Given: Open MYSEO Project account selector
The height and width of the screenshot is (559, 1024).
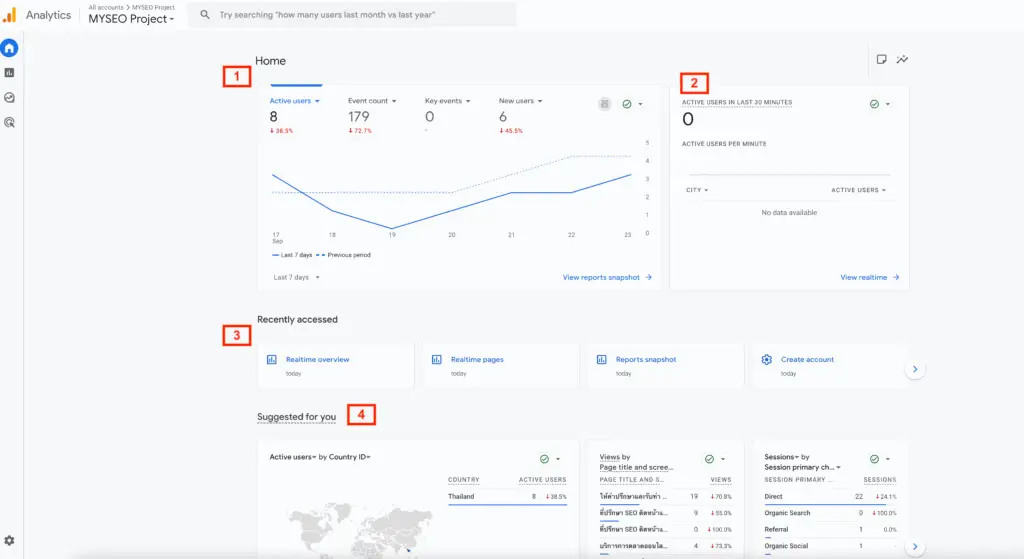Looking at the screenshot, I should pyautogui.click(x=131, y=19).
